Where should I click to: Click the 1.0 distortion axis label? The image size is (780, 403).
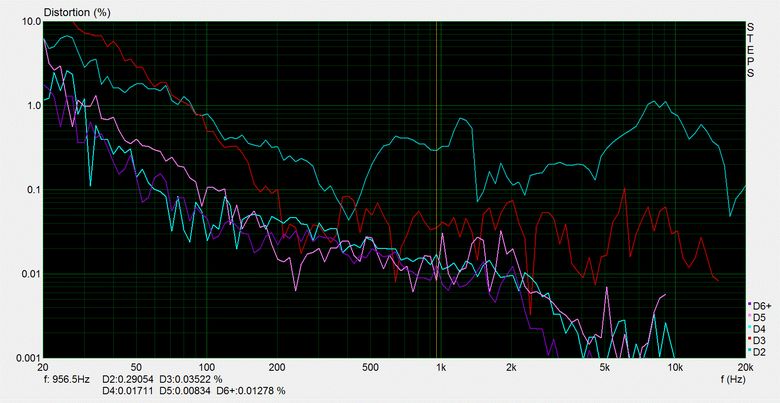(x=34, y=105)
